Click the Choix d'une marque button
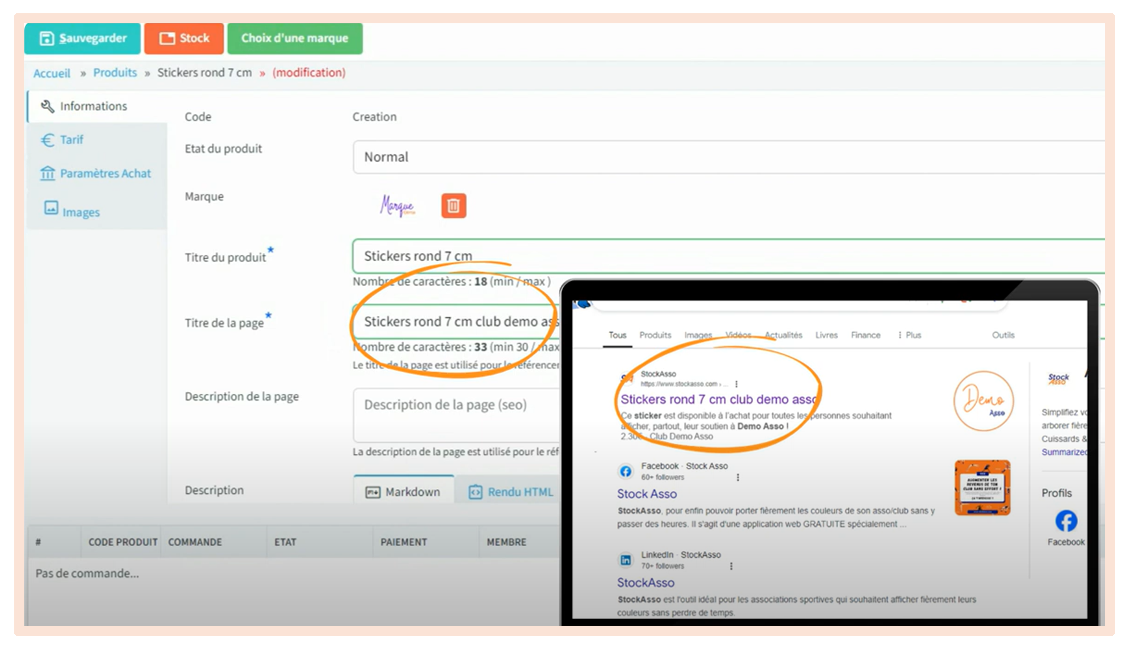The width and height of the screenshot is (1137, 645). tap(294, 39)
